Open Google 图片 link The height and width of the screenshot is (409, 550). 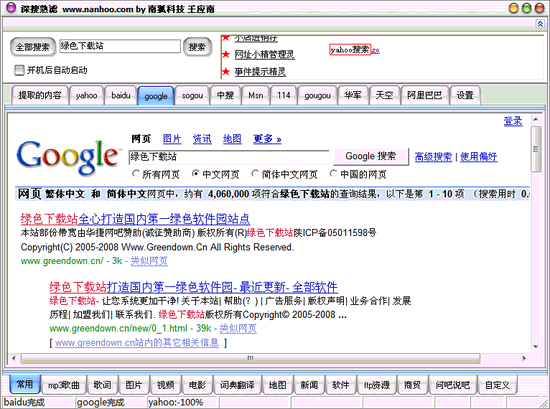click(x=172, y=139)
